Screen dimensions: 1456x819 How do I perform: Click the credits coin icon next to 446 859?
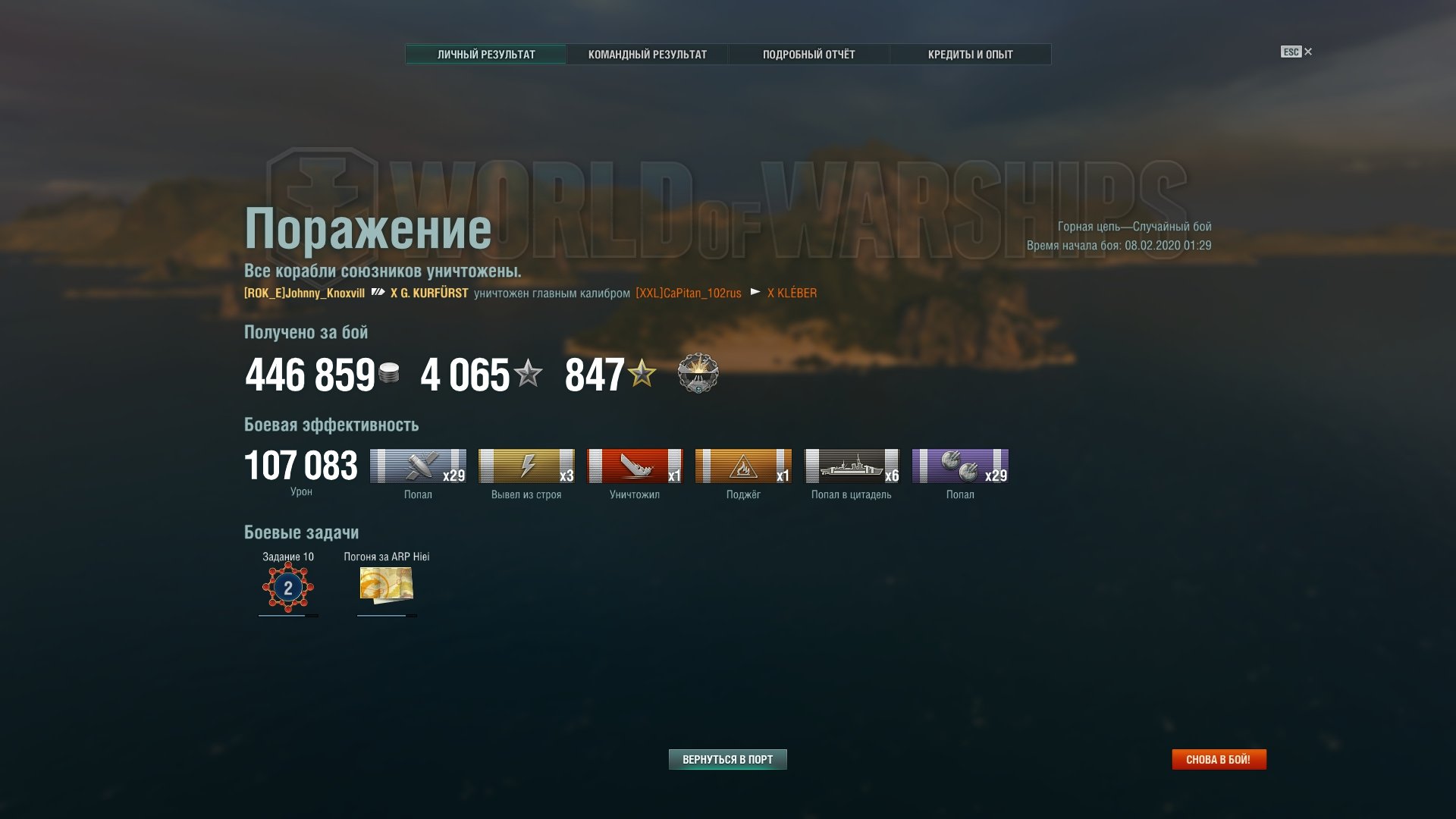click(389, 373)
